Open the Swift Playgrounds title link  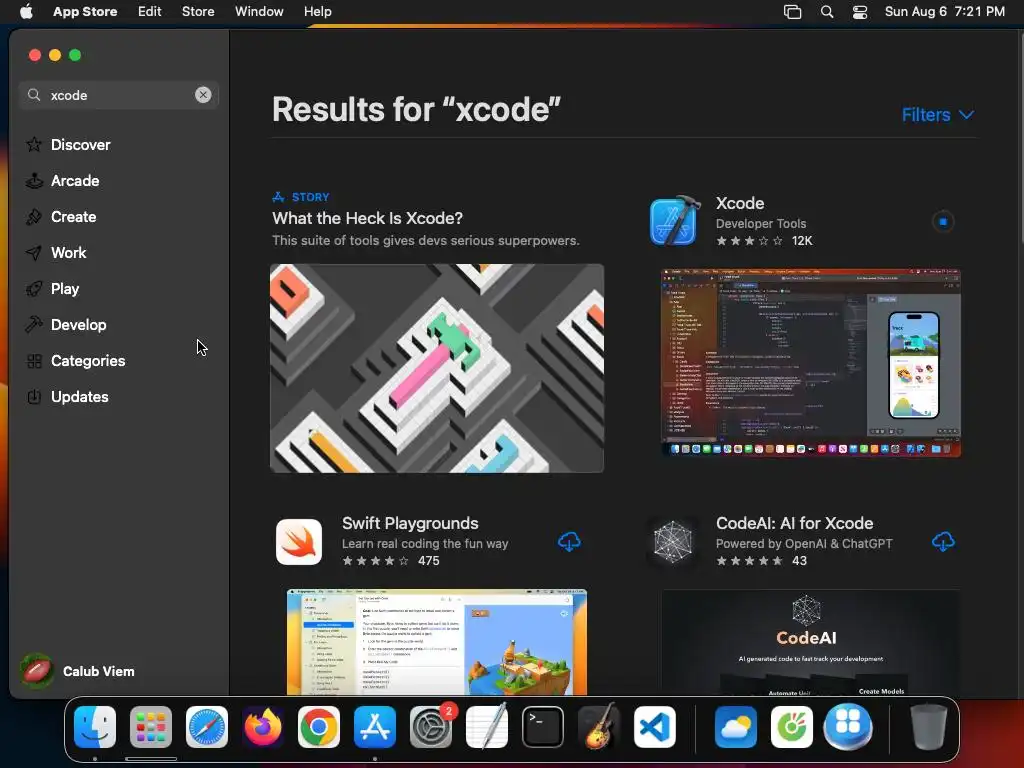pyautogui.click(x=410, y=523)
